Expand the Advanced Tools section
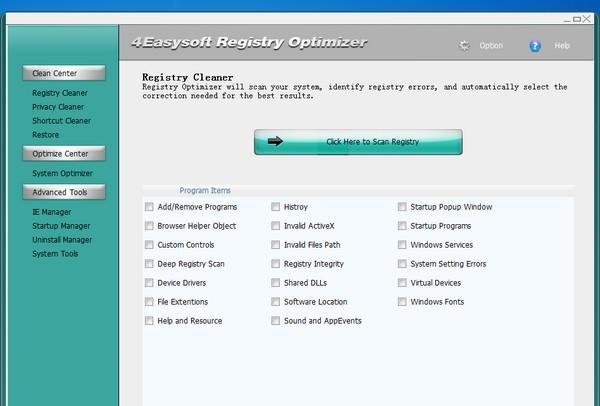Viewport: 600px width, 406px height. [x=64, y=192]
